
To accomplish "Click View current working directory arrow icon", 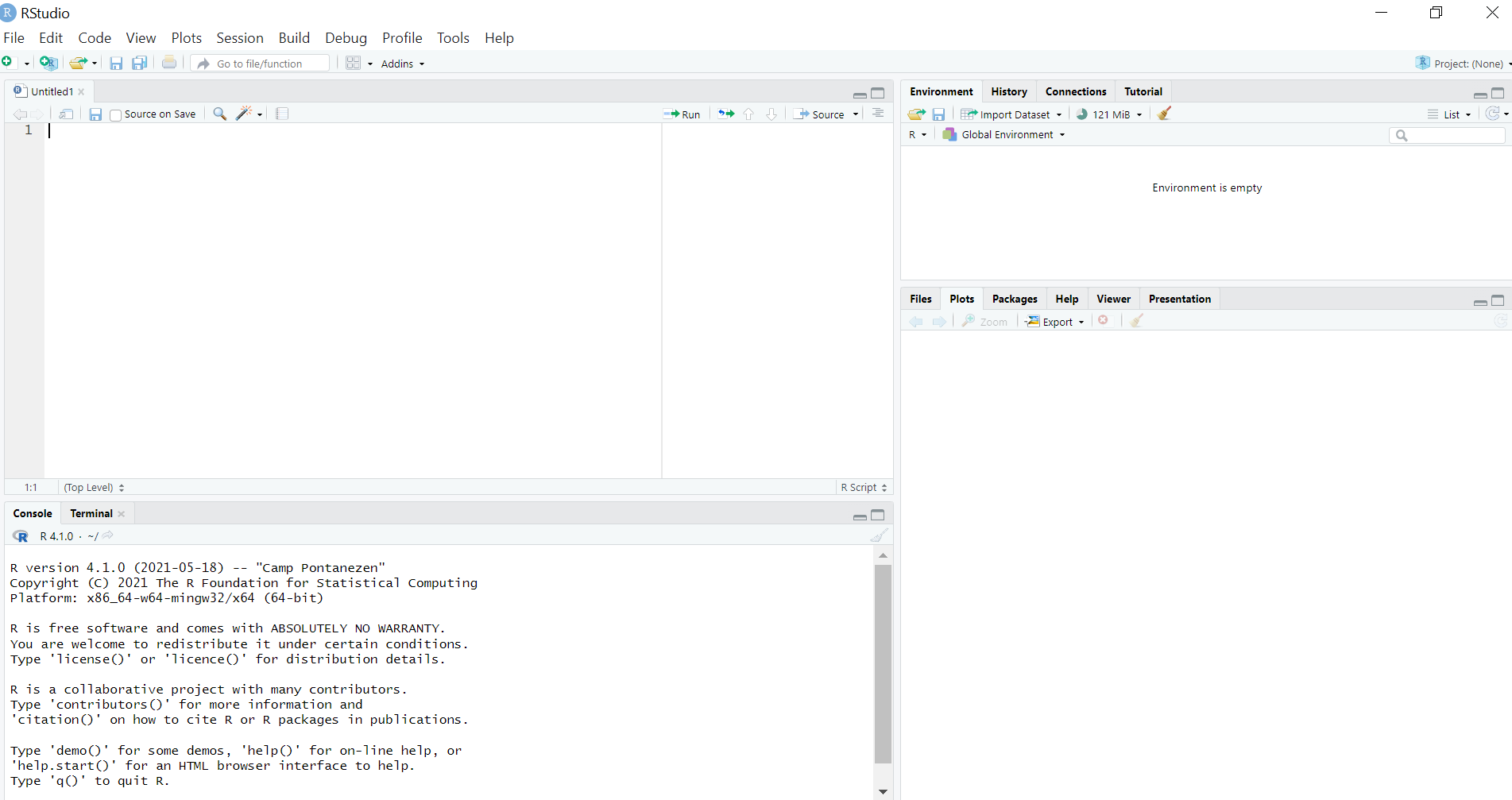I will [108, 535].
